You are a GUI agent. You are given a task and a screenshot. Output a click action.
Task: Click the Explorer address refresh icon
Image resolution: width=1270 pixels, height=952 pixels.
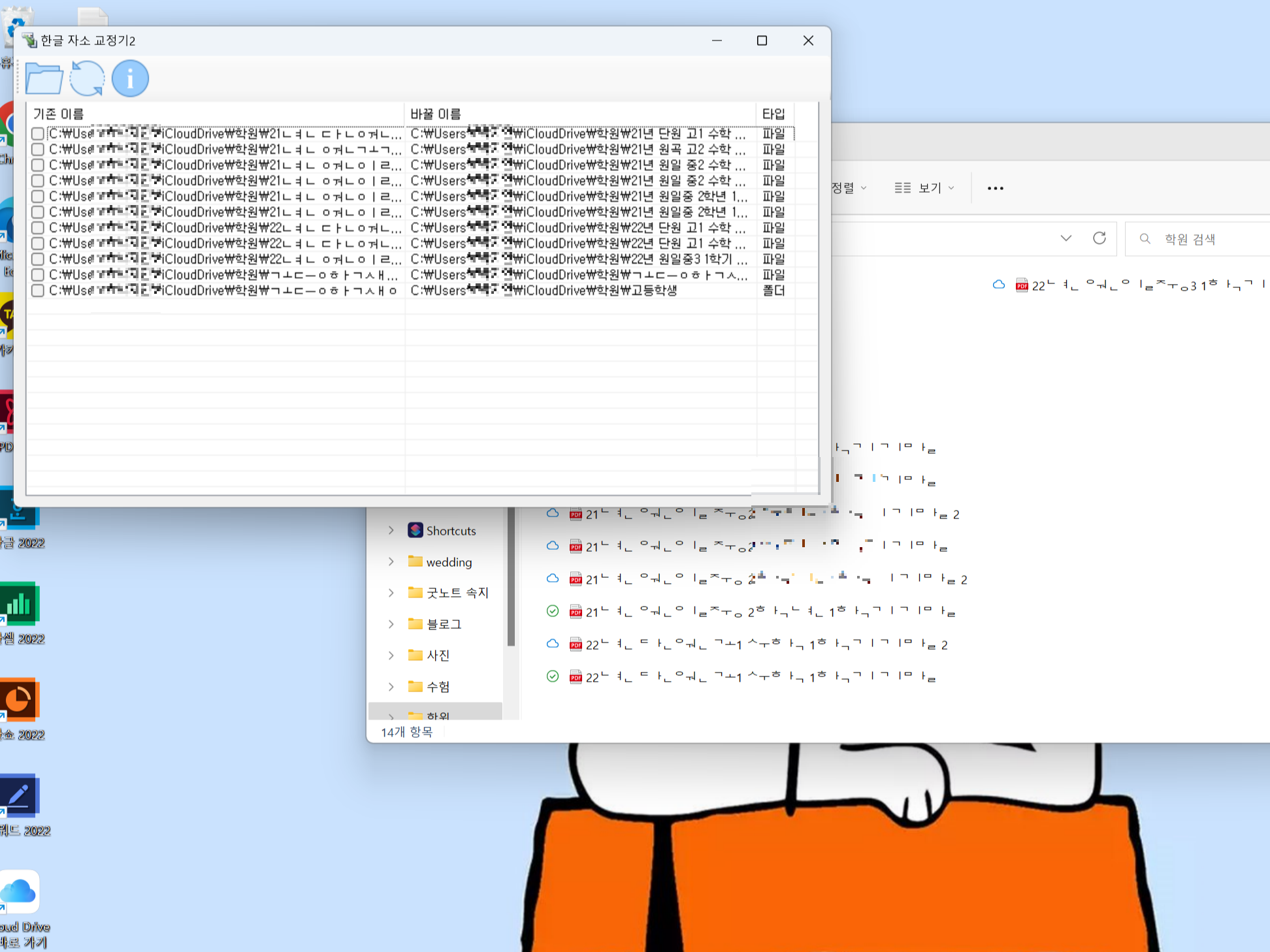click(1099, 238)
